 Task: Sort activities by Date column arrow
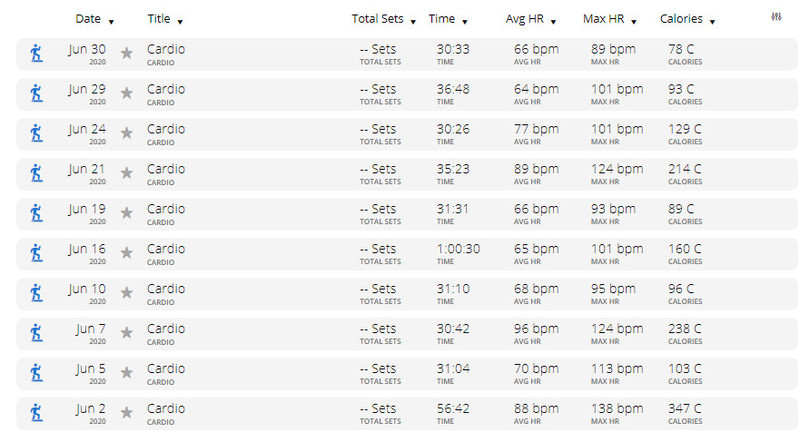pos(111,21)
